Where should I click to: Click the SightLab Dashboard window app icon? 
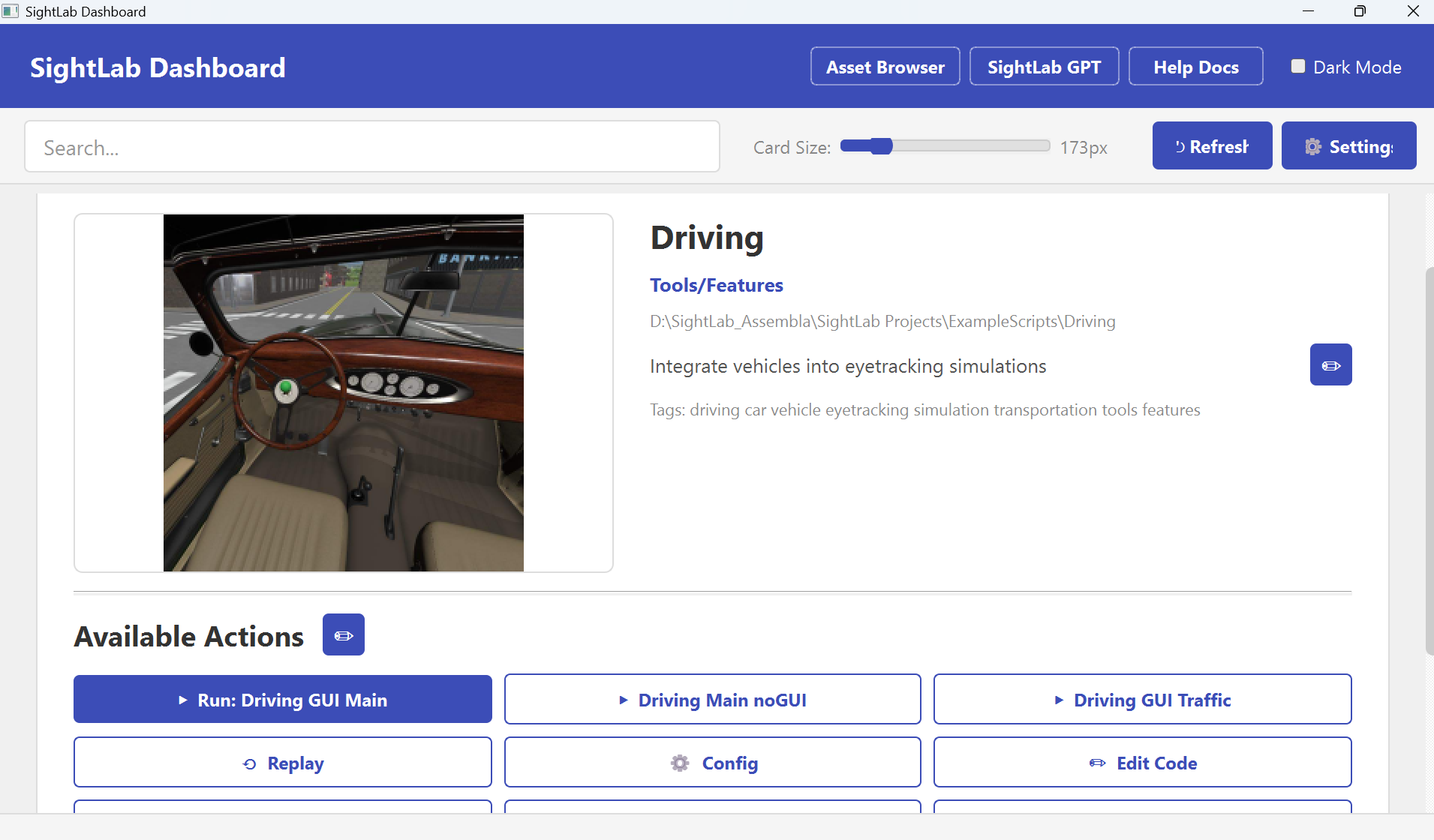coord(11,11)
